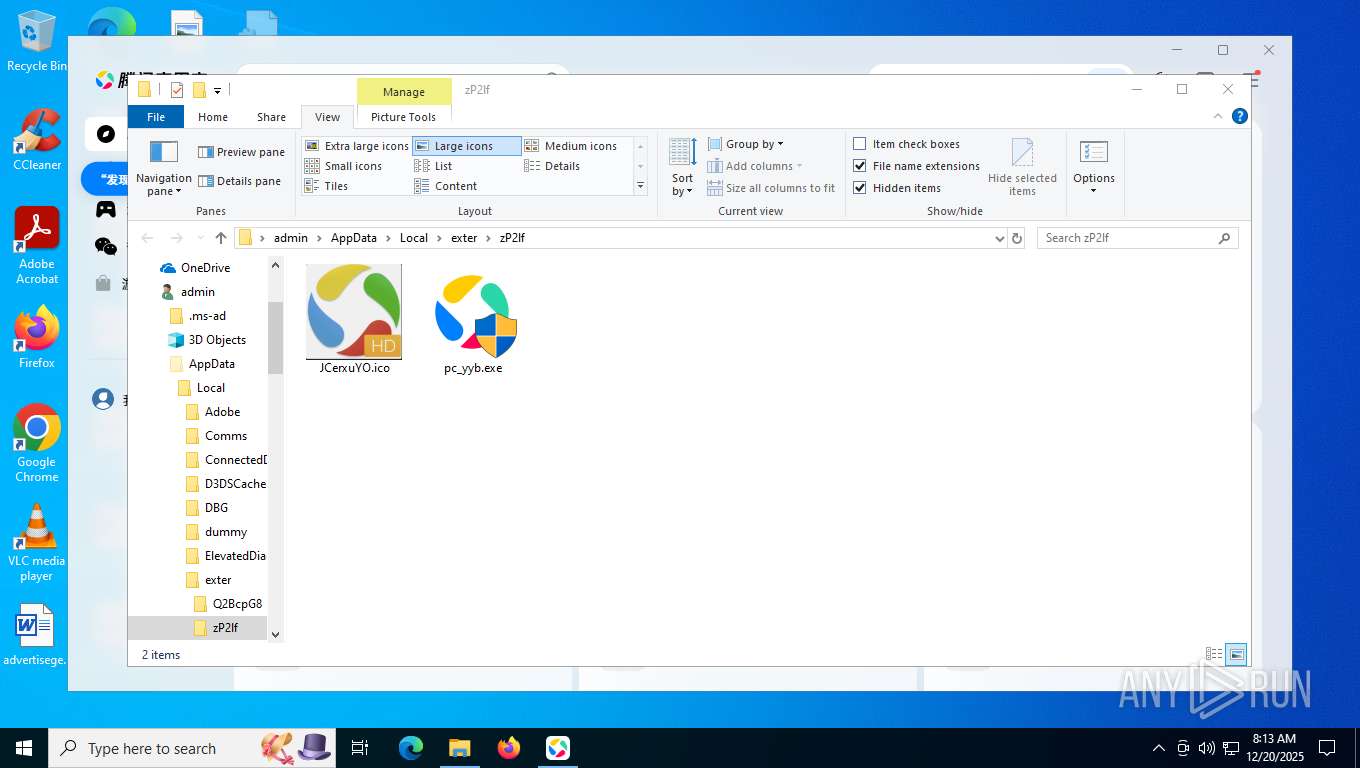Click the Manage contextual tab
This screenshot has height=768, width=1360.
coord(404,92)
